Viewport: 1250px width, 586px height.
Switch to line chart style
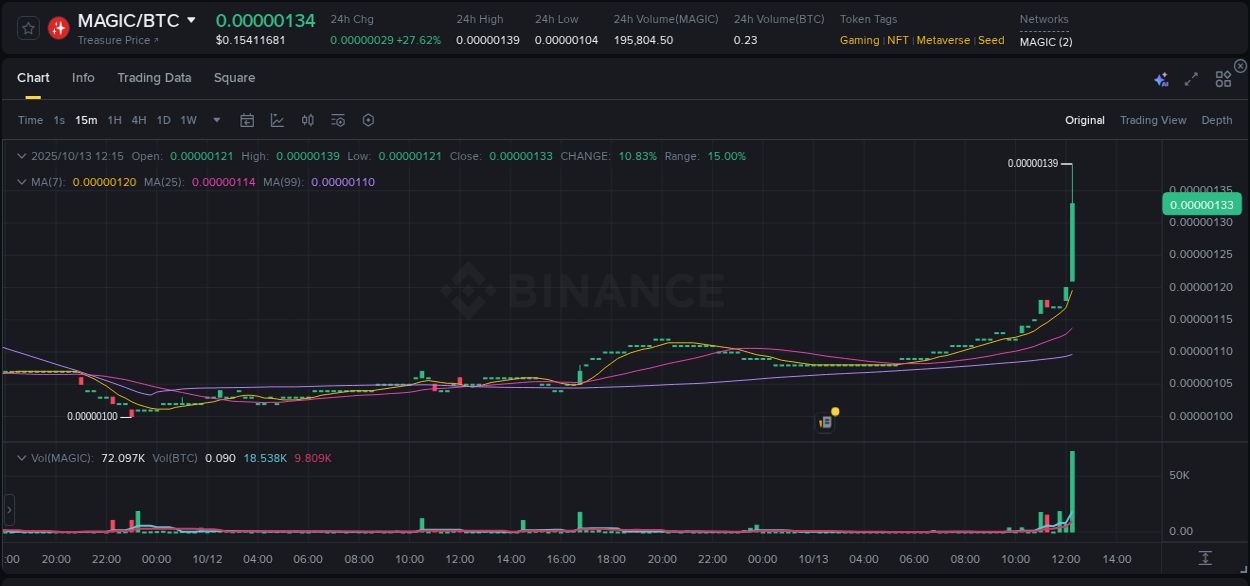tap(277, 120)
